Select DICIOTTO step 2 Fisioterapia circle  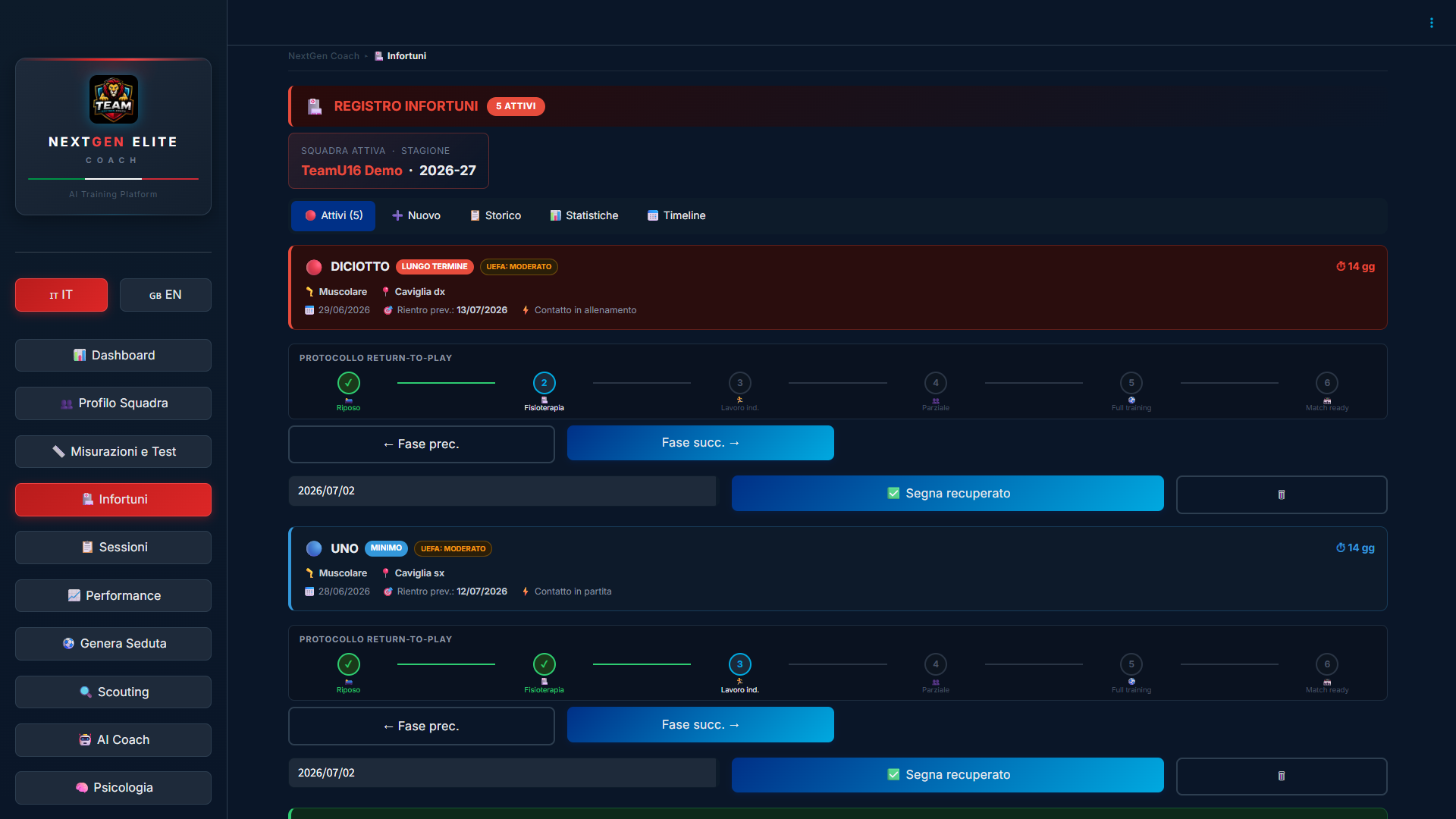tap(544, 383)
